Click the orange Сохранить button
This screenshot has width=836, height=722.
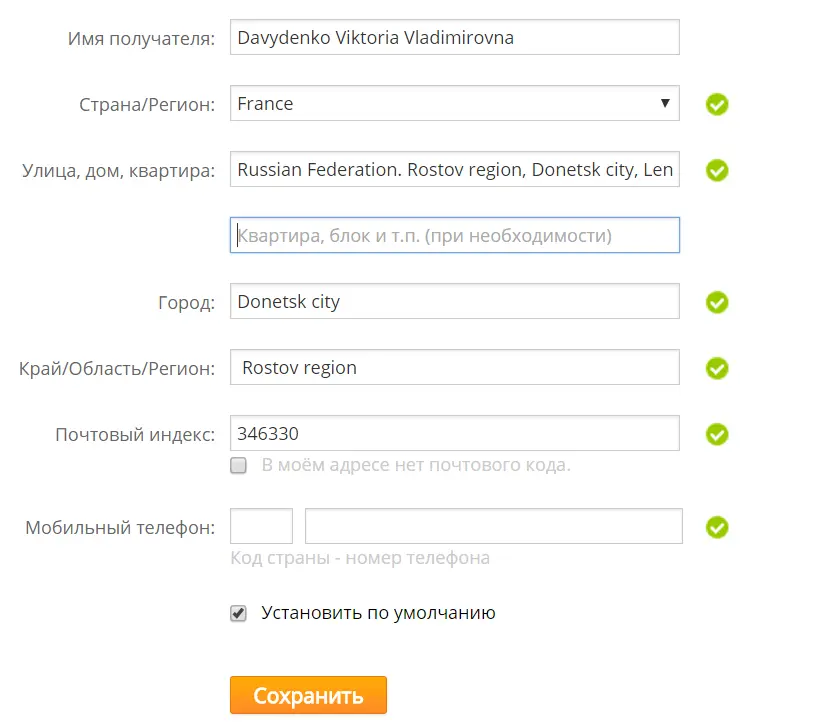point(308,695)
